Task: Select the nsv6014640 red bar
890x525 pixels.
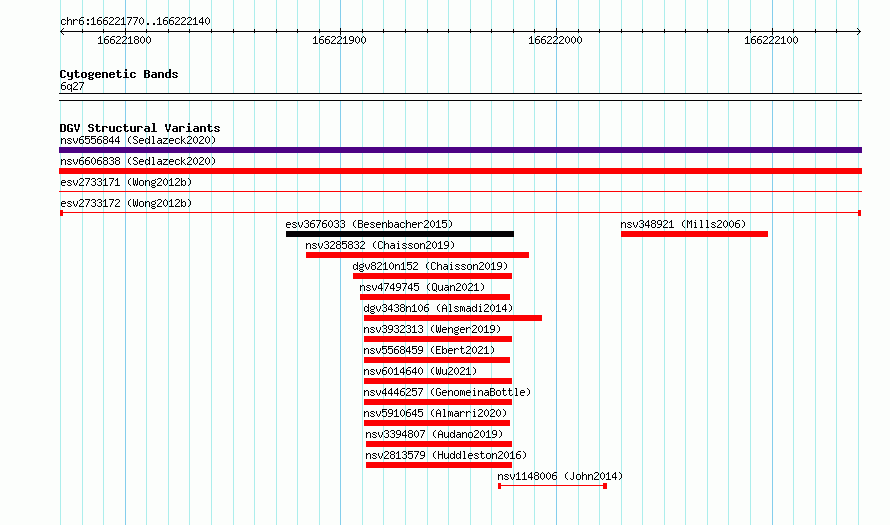Action: point(438,381)
